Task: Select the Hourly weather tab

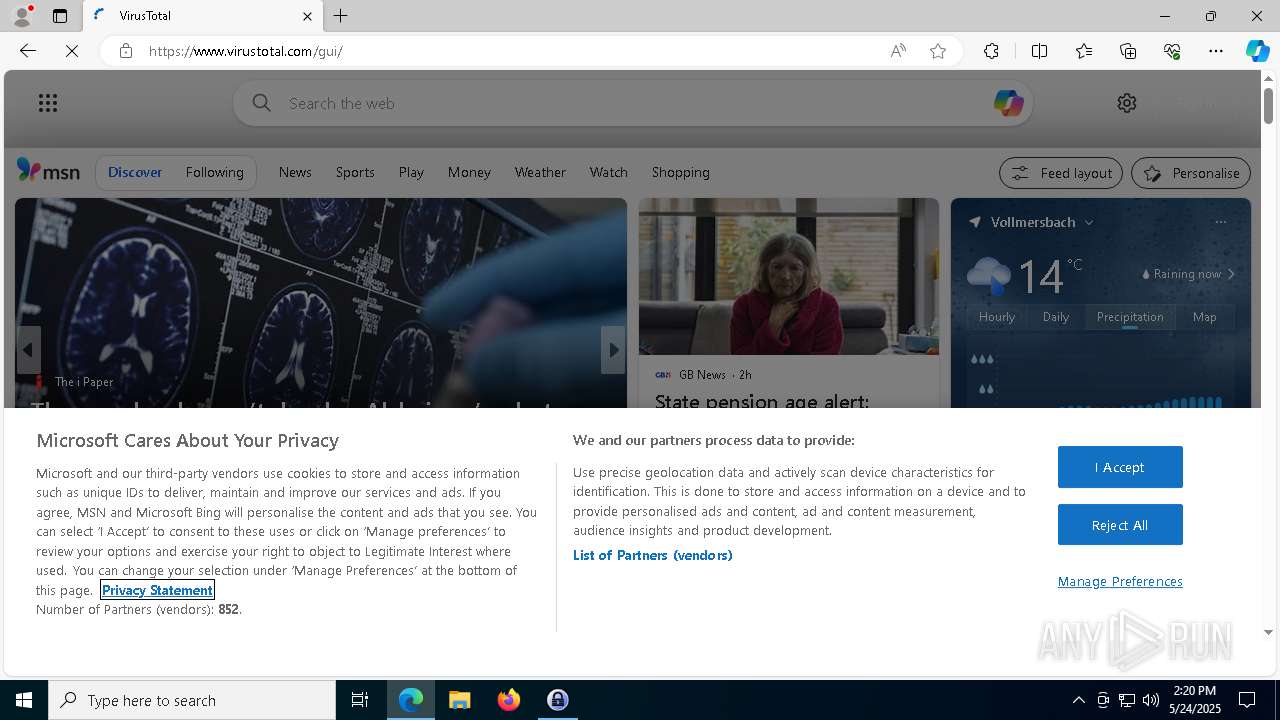Action: (x=997, y=317)
